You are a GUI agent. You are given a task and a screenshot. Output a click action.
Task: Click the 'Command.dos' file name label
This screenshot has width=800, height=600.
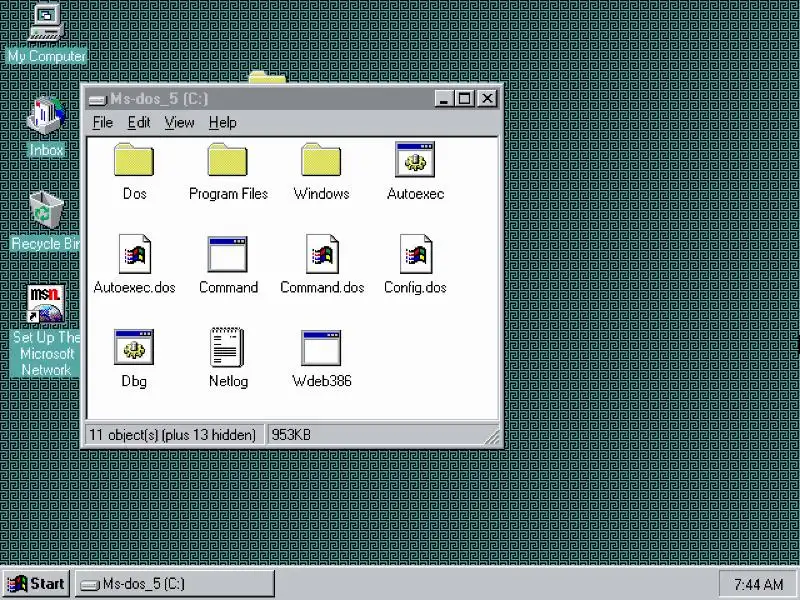tap(322, 287)
